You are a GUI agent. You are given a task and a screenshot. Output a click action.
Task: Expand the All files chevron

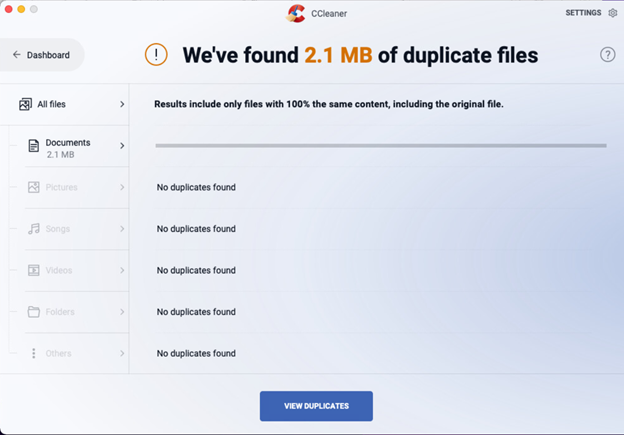click(122, 104)
